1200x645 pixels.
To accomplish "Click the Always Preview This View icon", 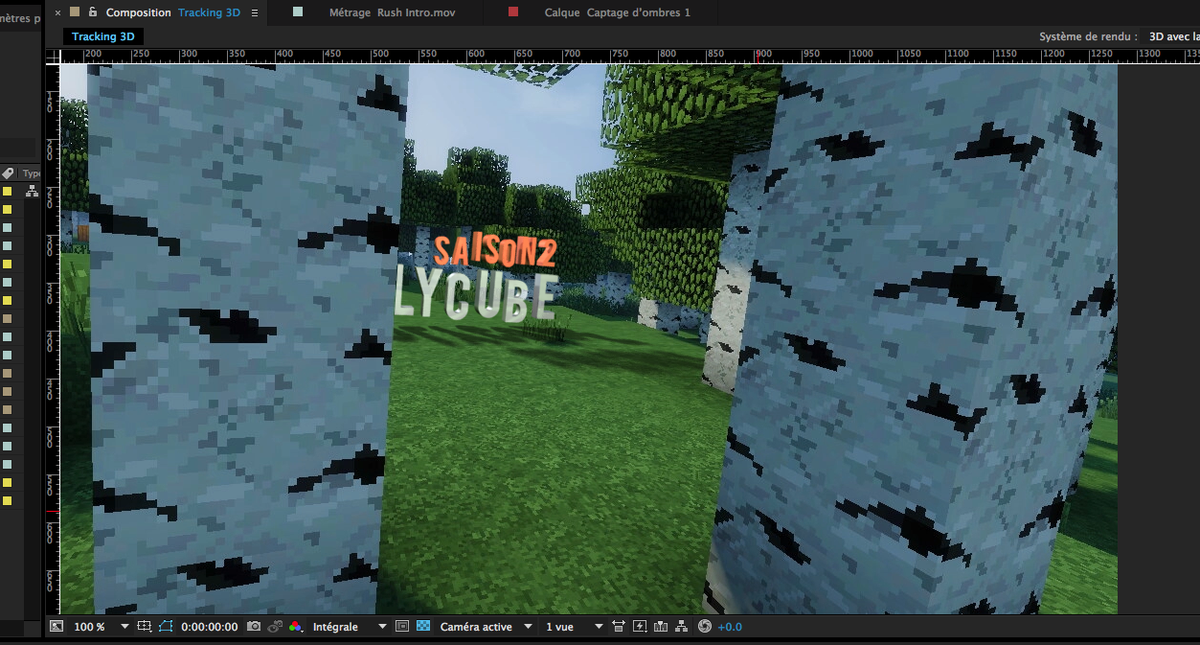I will click(57, 626).
